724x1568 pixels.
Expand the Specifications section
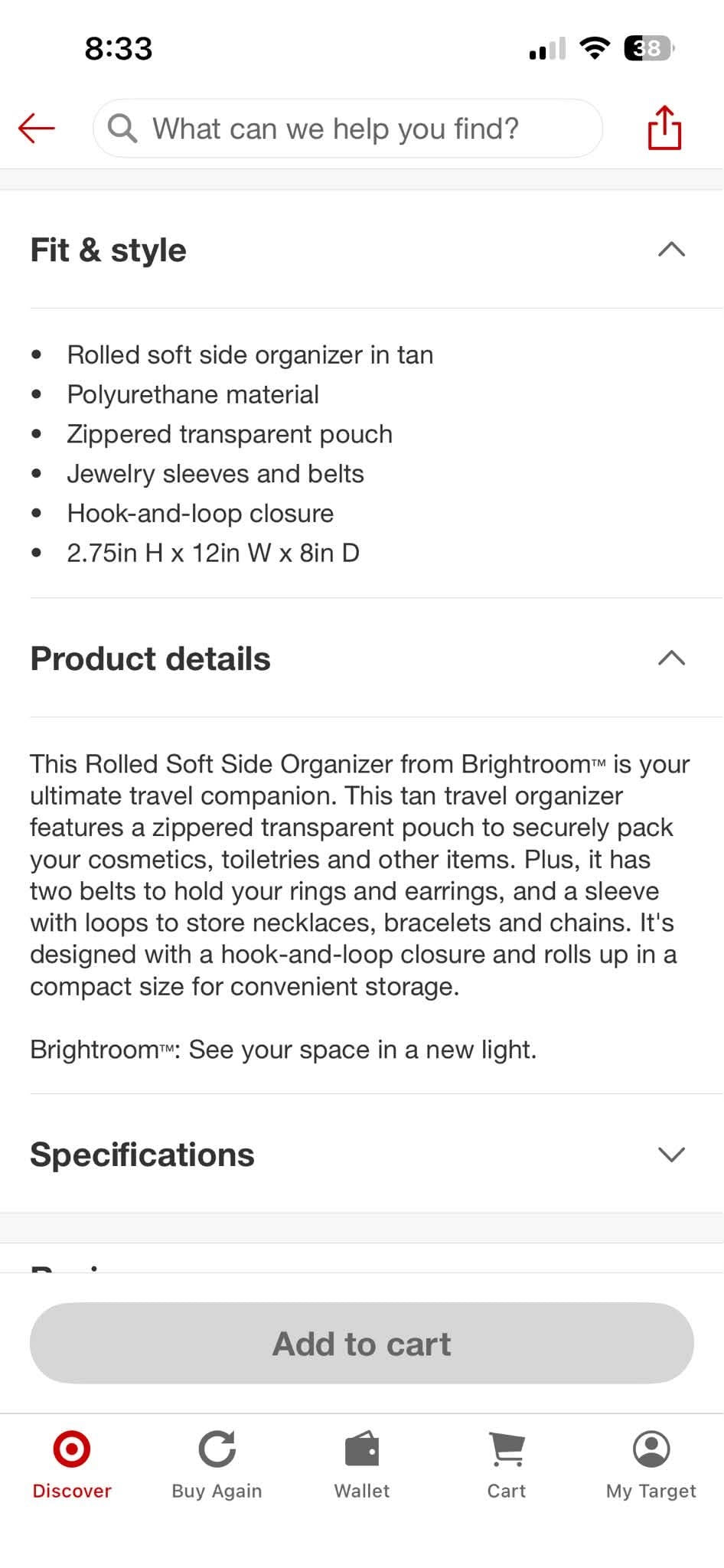tap(671, 1155)
